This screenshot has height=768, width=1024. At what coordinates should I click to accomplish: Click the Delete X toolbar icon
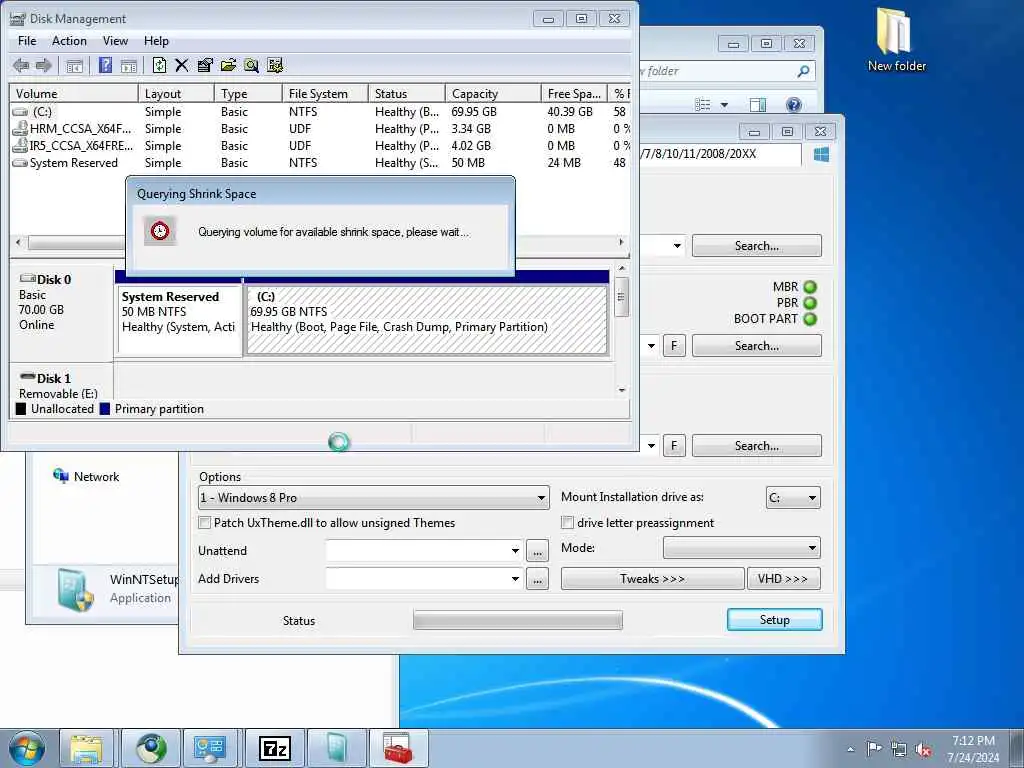click(x=182, y=65)
